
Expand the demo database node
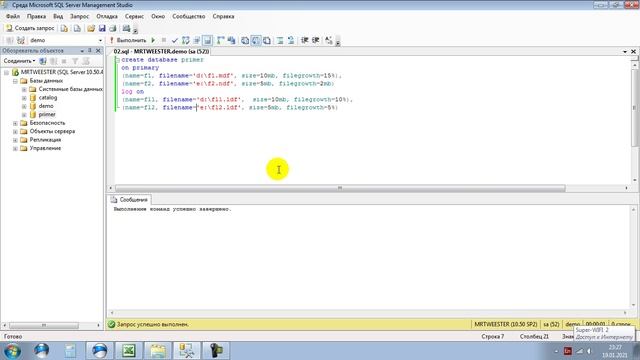pyautogui.click(x=24, y=106)
